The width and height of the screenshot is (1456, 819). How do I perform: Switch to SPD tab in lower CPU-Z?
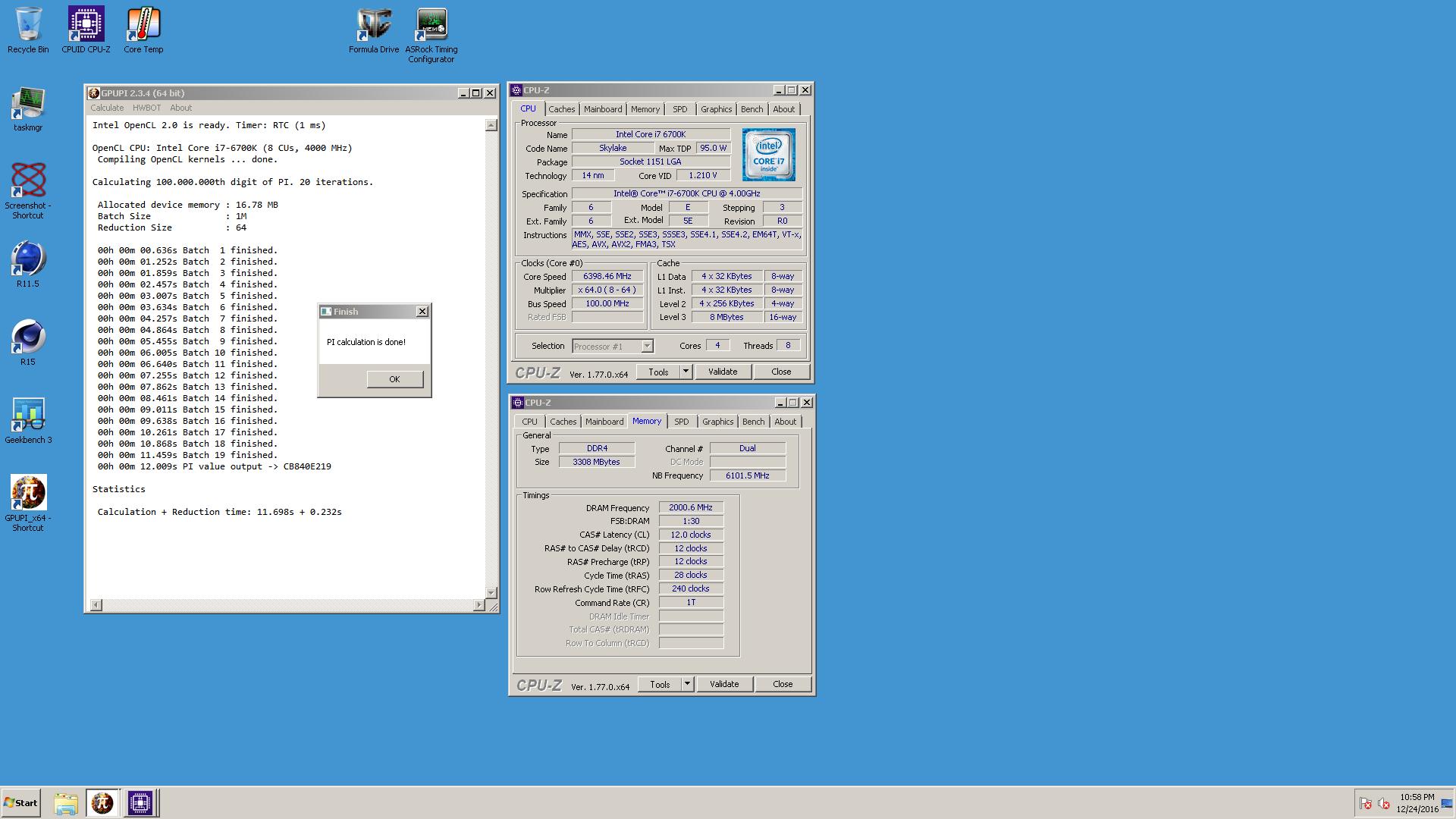[x=682, y=422]
